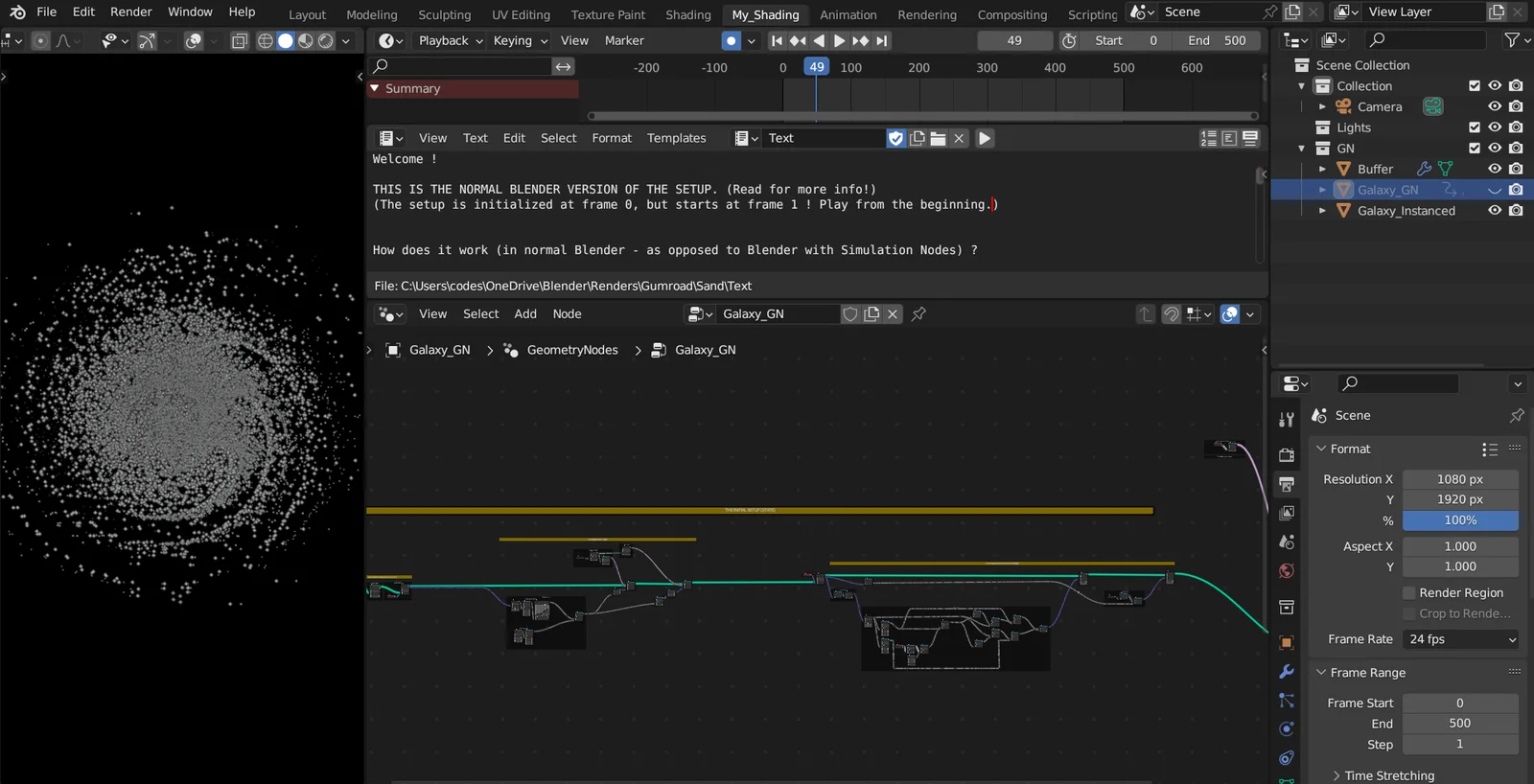Jump to the timeline's end frame
This screenshot has height=784, width=1534.
point(882,40)
